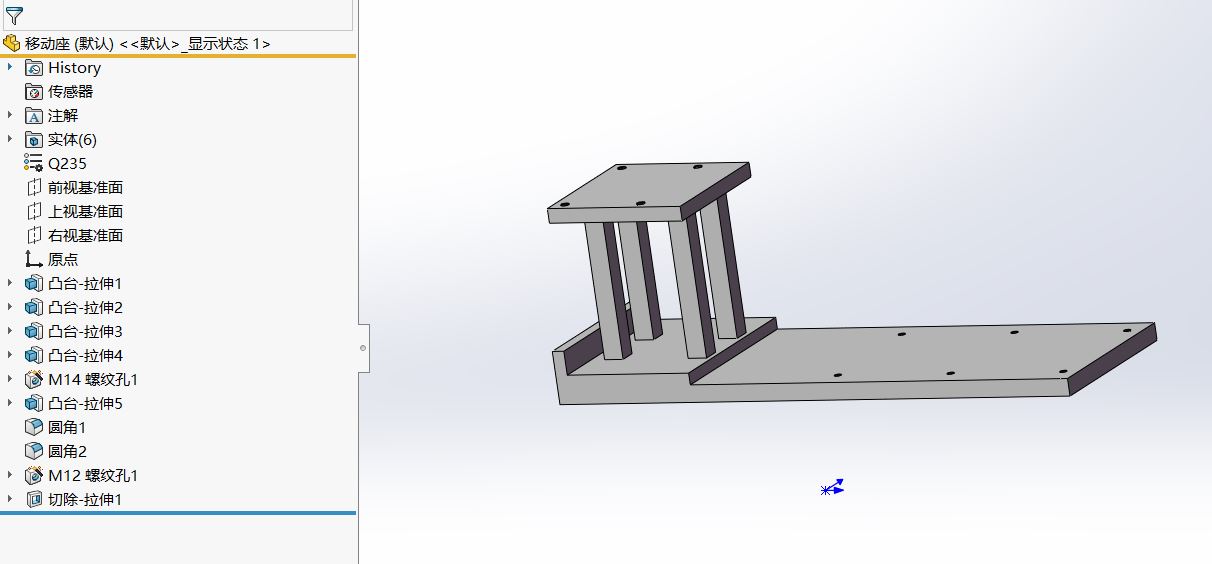Screen dimensions: 1212x564
Task: Select the 切除-拉伸1 label
Action: (x=85, y=500)
